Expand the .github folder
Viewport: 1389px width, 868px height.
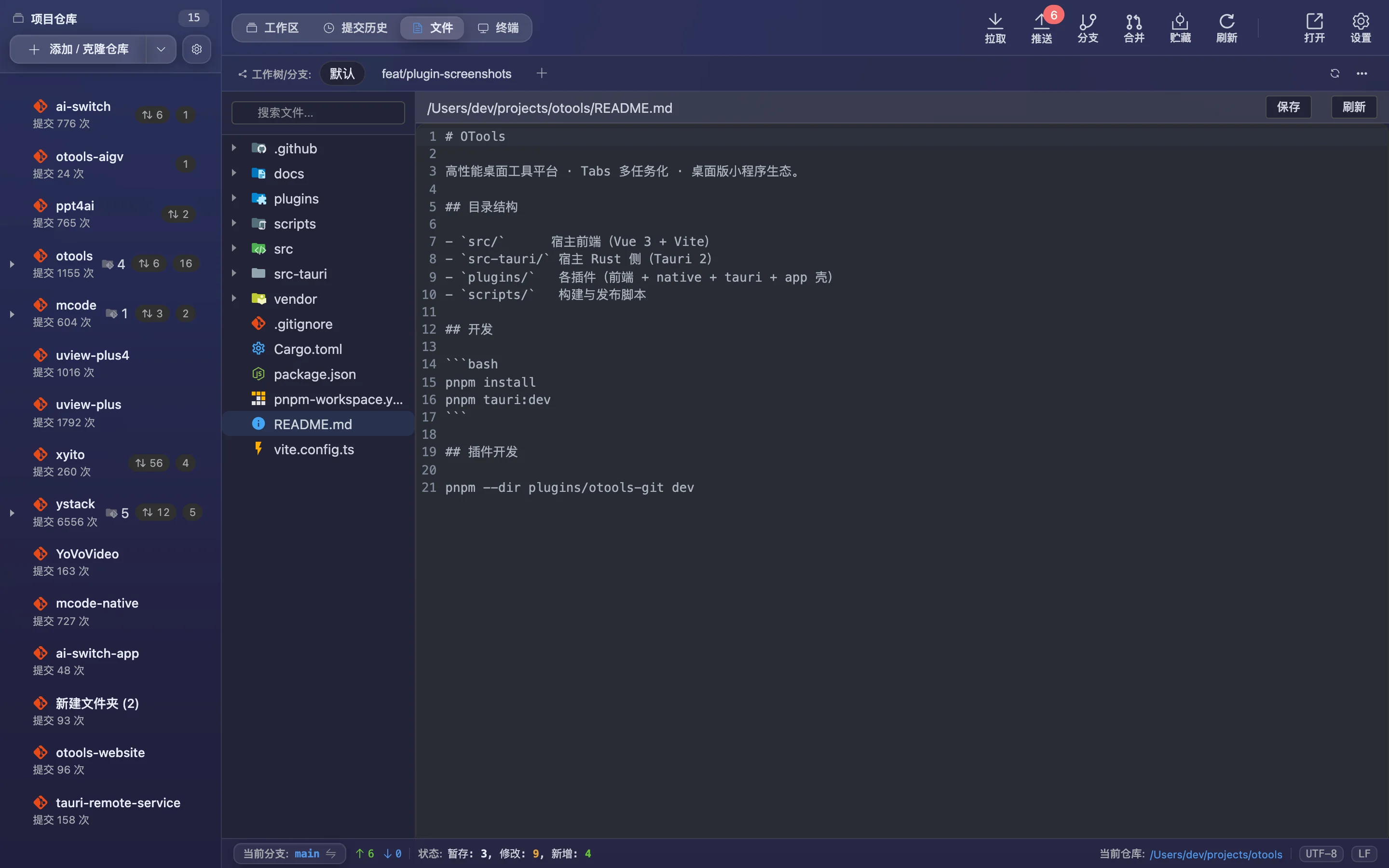click(x=234, y=148)
